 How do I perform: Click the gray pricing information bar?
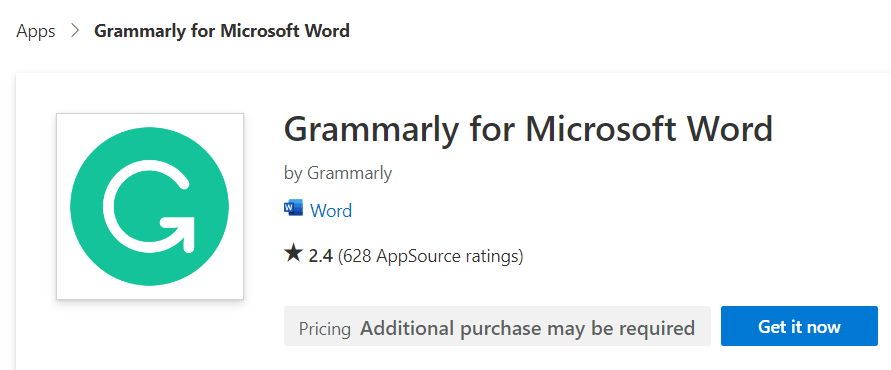coord(497,326)
